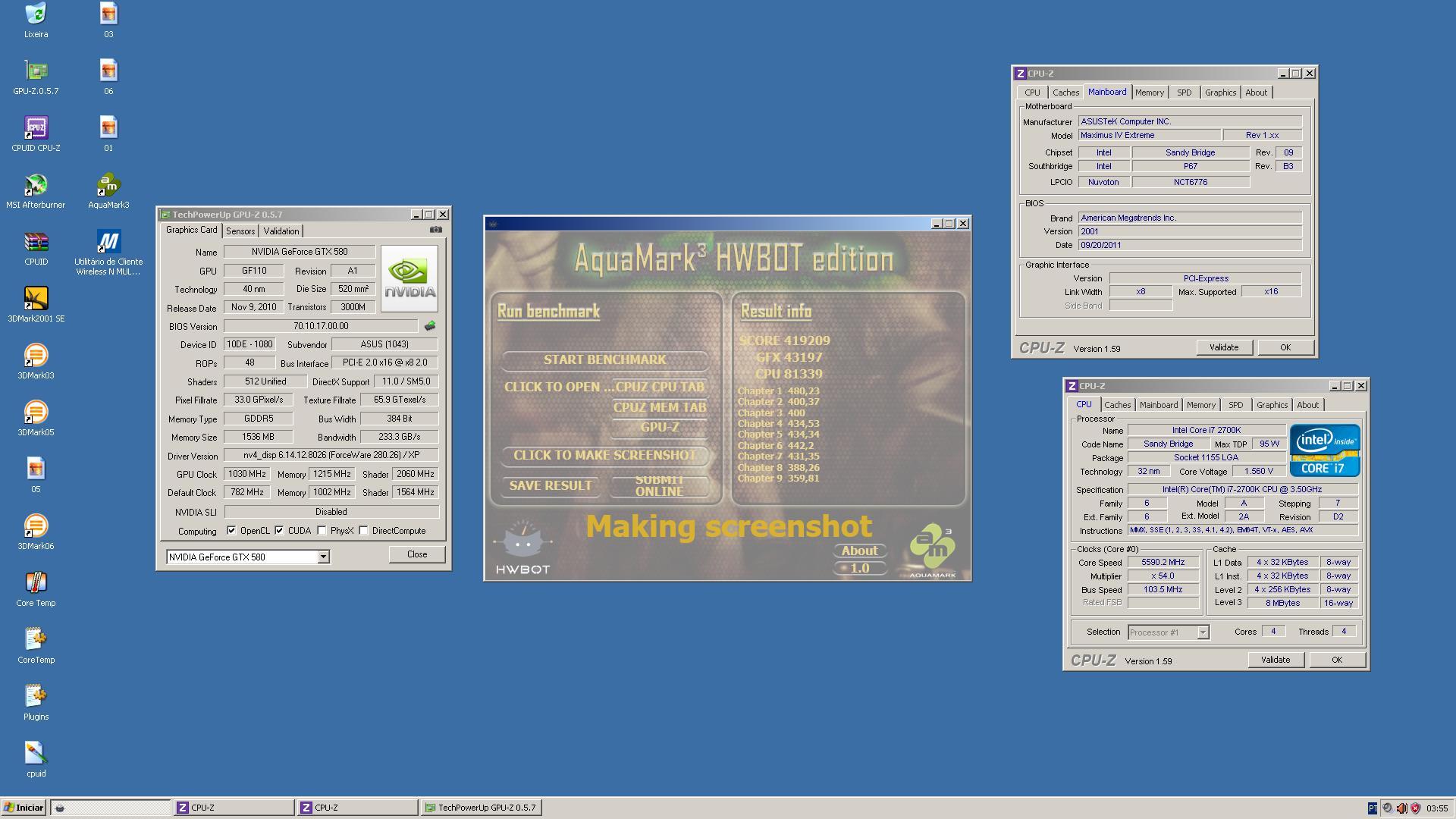Screen dimensions: 1456x819
Task: Open Utilitário de Cliente Wireless N icon
Action: click(108, 253)
